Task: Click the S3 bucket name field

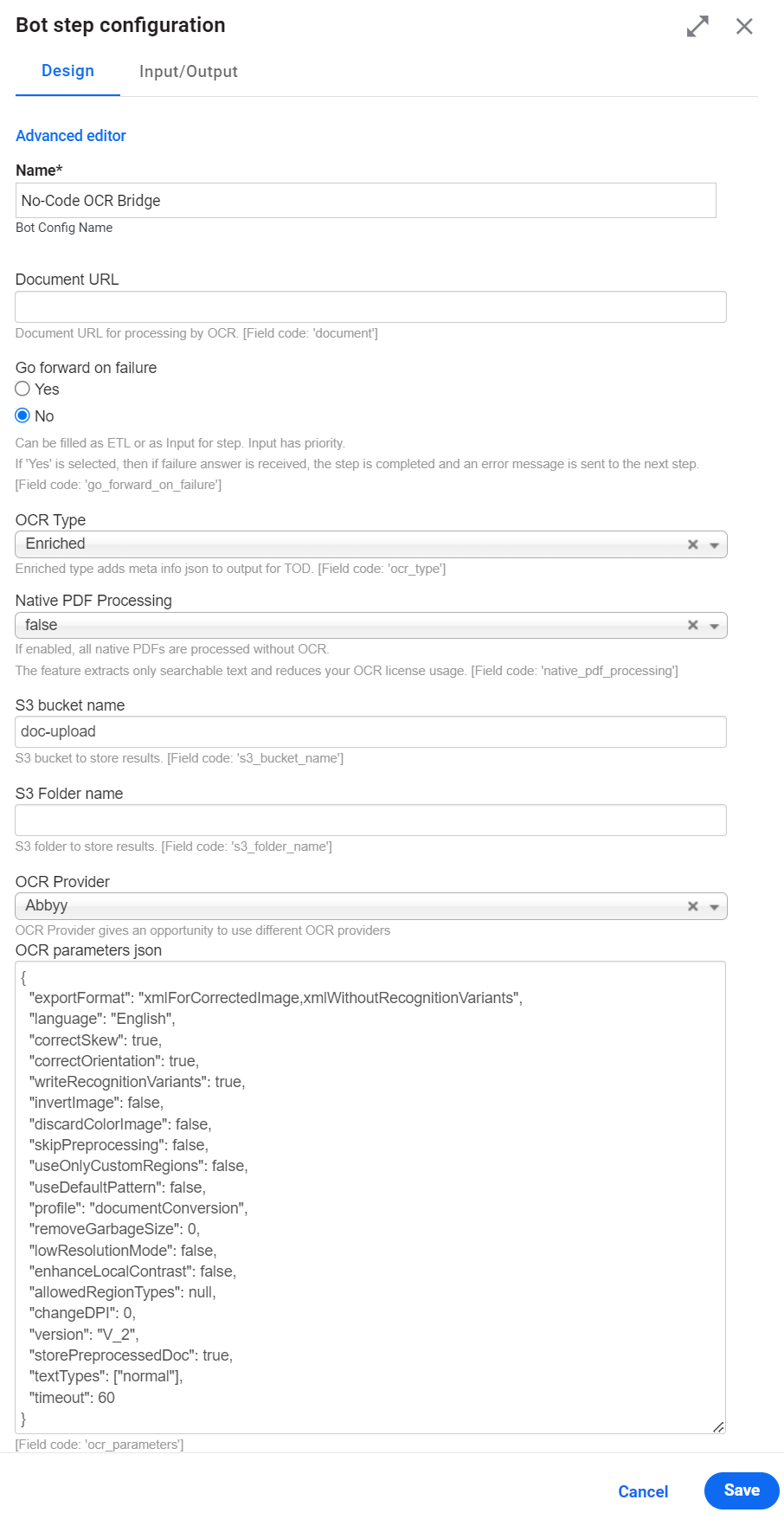Action: click(x=370, y=732)
